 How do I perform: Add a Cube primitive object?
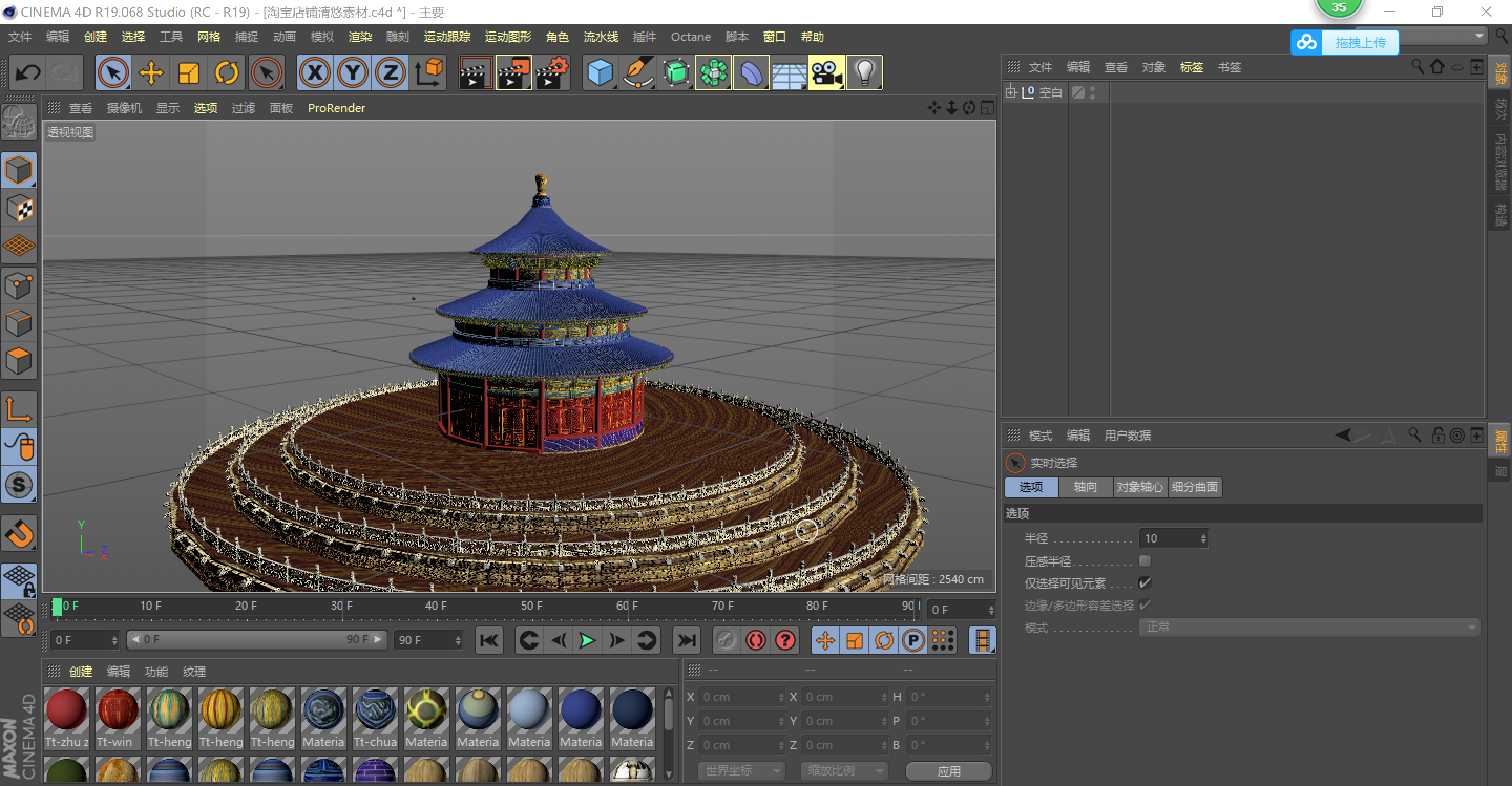[x=599, y=73]
